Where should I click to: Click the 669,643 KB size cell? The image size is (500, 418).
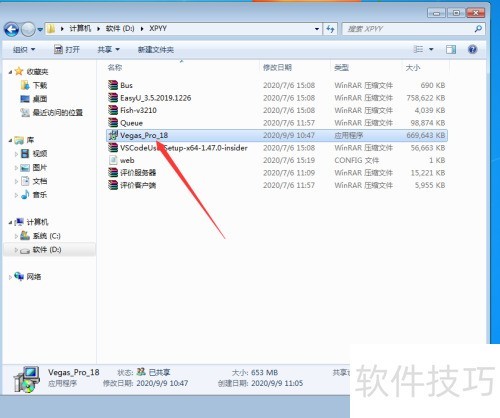click(x=426, y=135)
